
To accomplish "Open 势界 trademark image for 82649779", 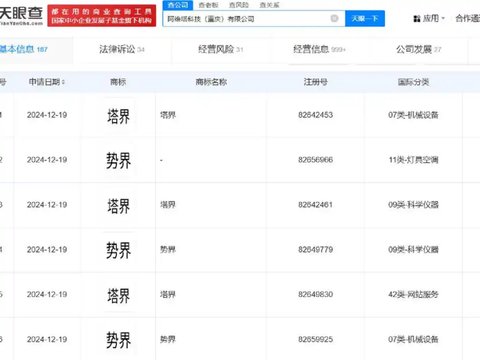I will 118,250.
